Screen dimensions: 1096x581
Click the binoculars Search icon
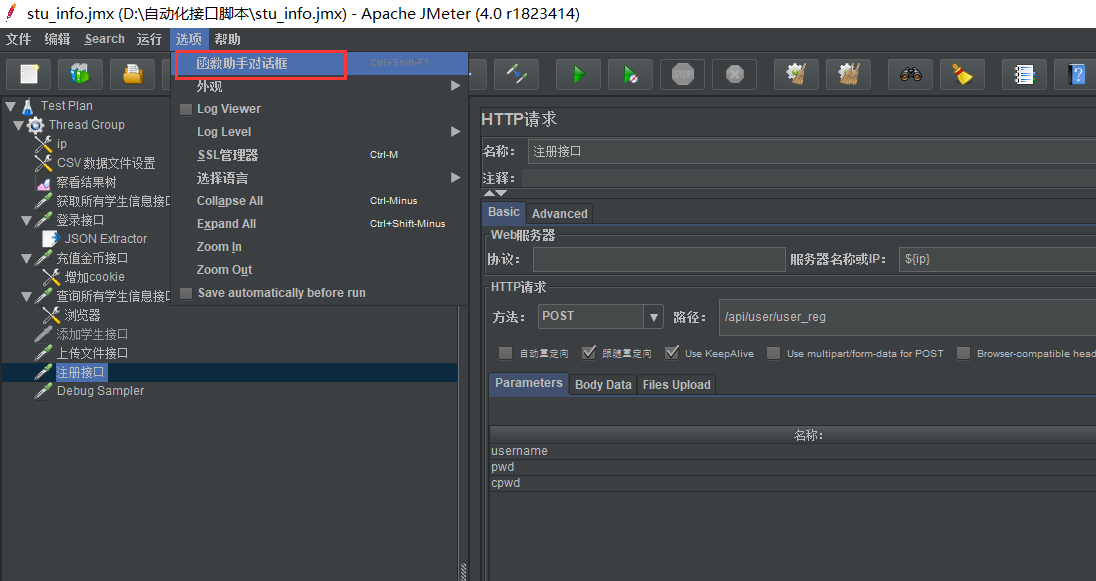pos(911,74)
